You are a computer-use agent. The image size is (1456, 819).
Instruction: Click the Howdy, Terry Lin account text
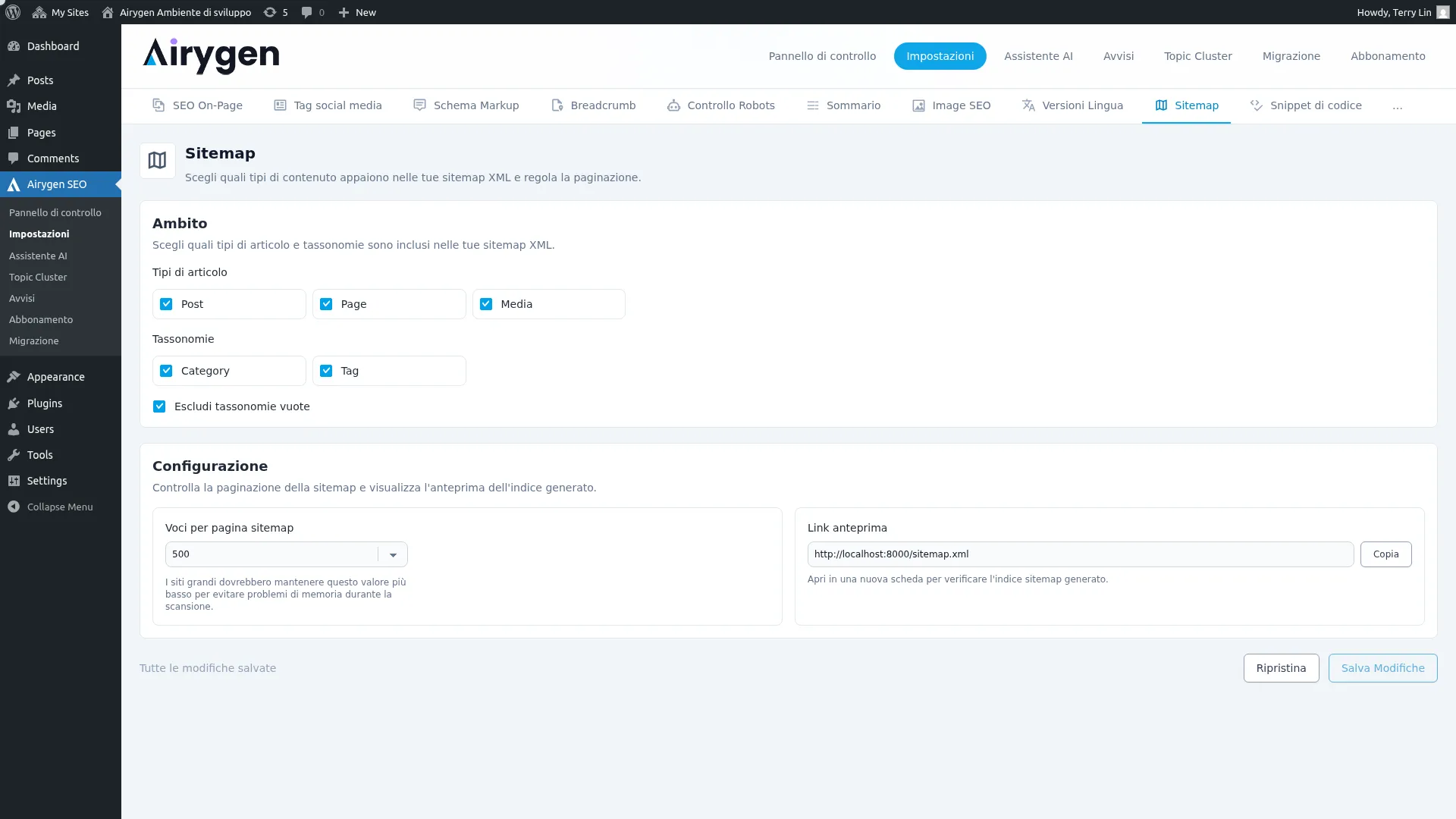(x=1394, y=12)
